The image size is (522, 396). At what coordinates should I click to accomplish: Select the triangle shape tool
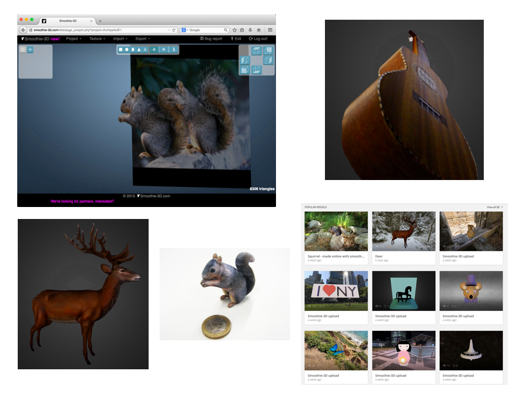pos(139,49)
